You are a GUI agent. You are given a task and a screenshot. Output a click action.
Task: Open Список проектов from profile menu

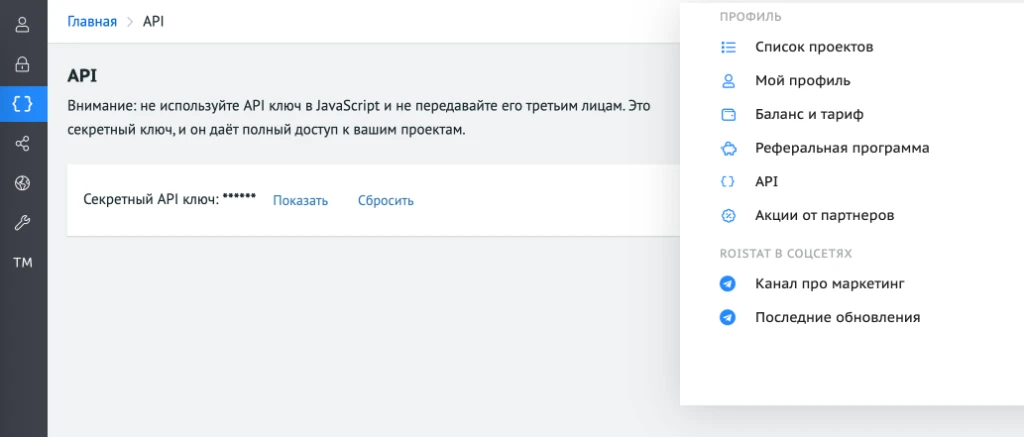point(814,47)
